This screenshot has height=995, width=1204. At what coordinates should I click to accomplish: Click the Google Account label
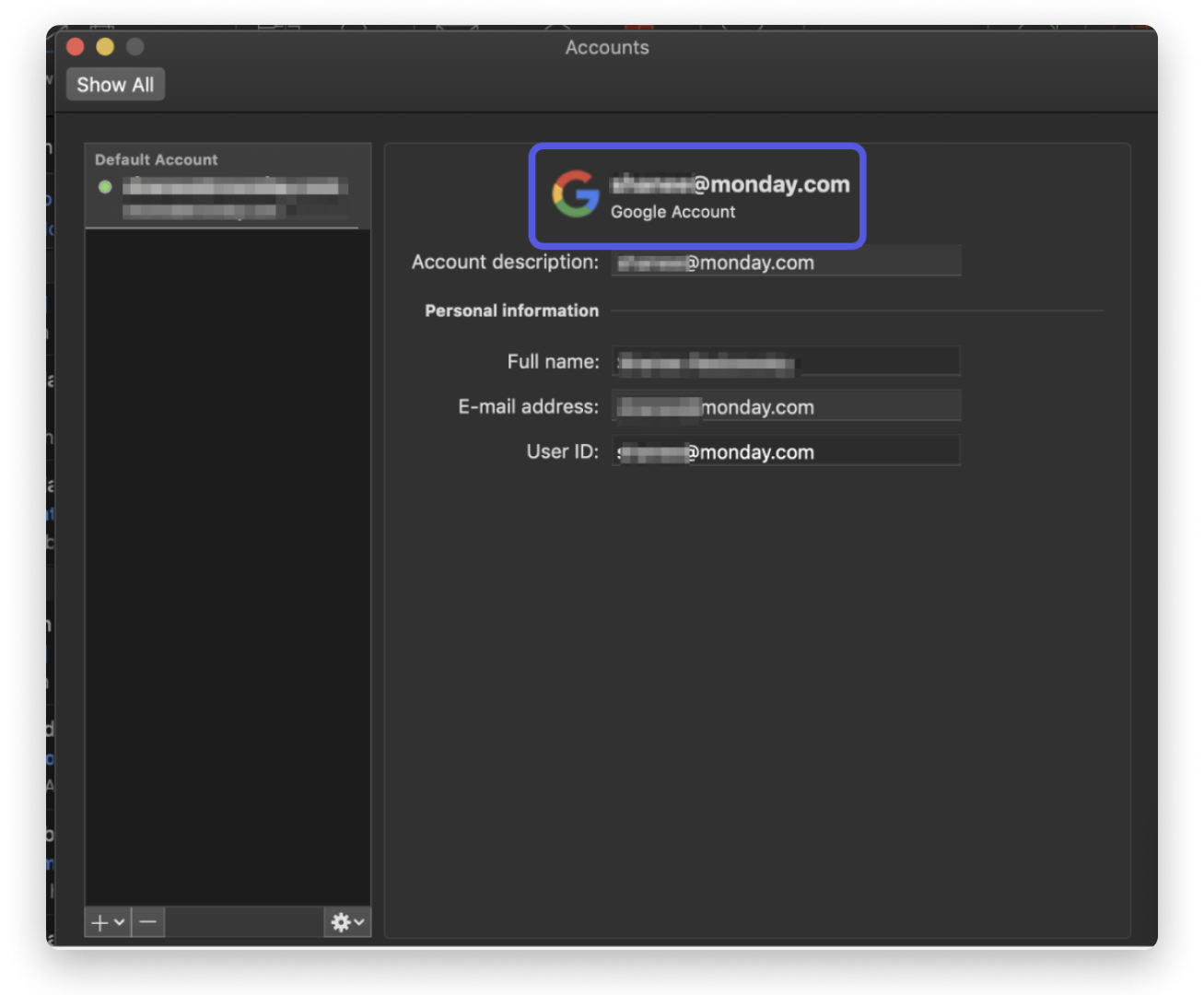coord(673,212)
